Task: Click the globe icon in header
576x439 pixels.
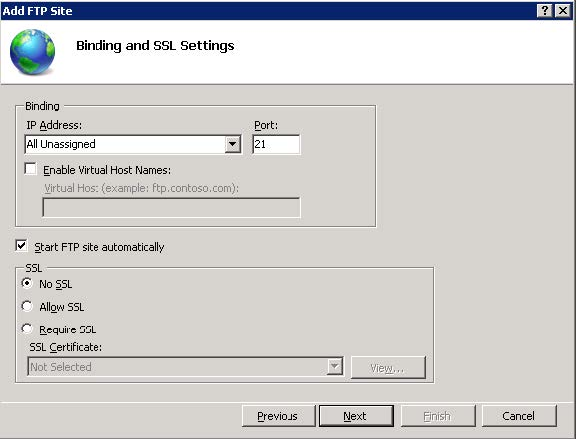Action: pos(32,51)
